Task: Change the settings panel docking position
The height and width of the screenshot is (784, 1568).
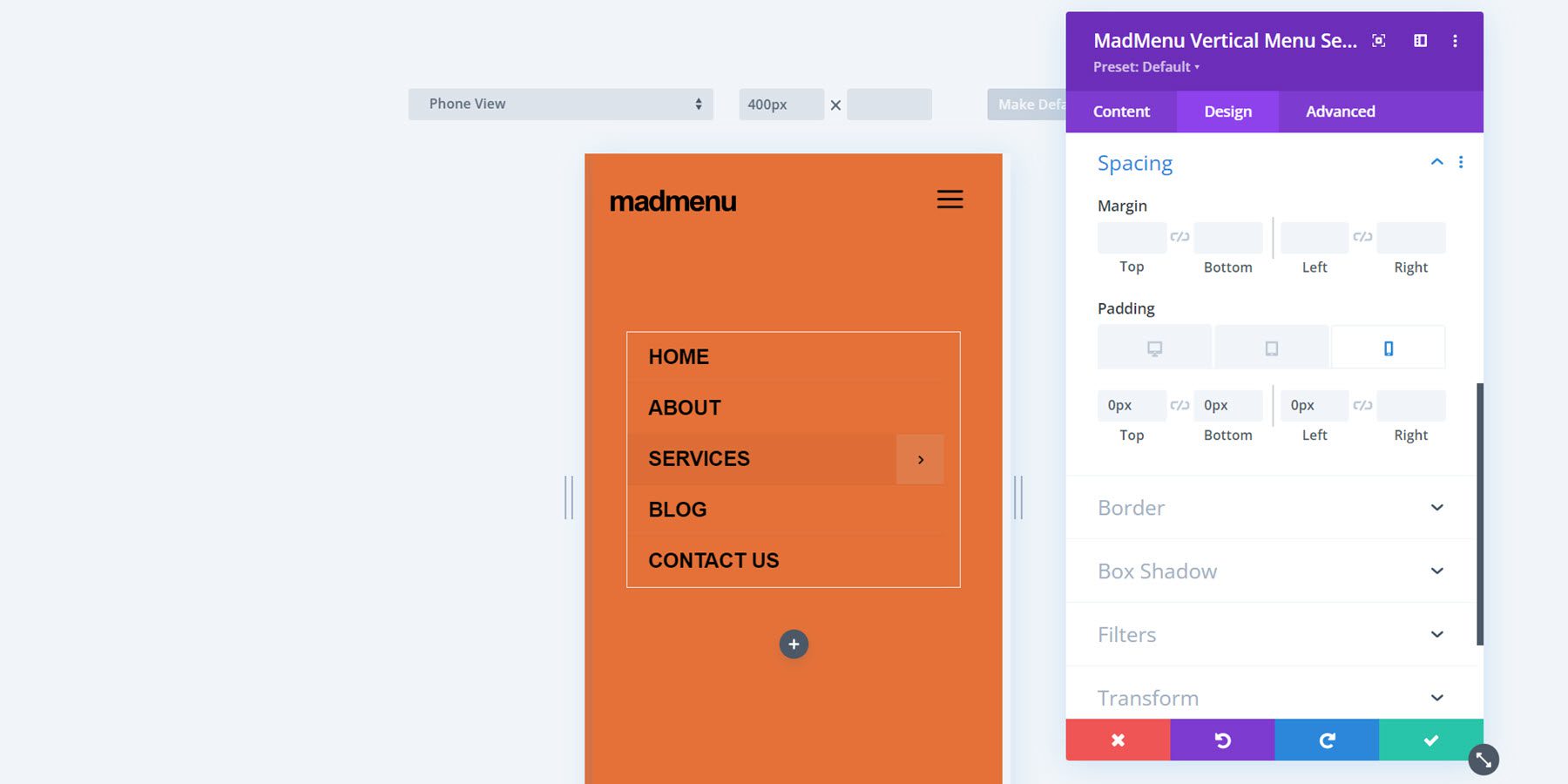Action: (1421, 40)
